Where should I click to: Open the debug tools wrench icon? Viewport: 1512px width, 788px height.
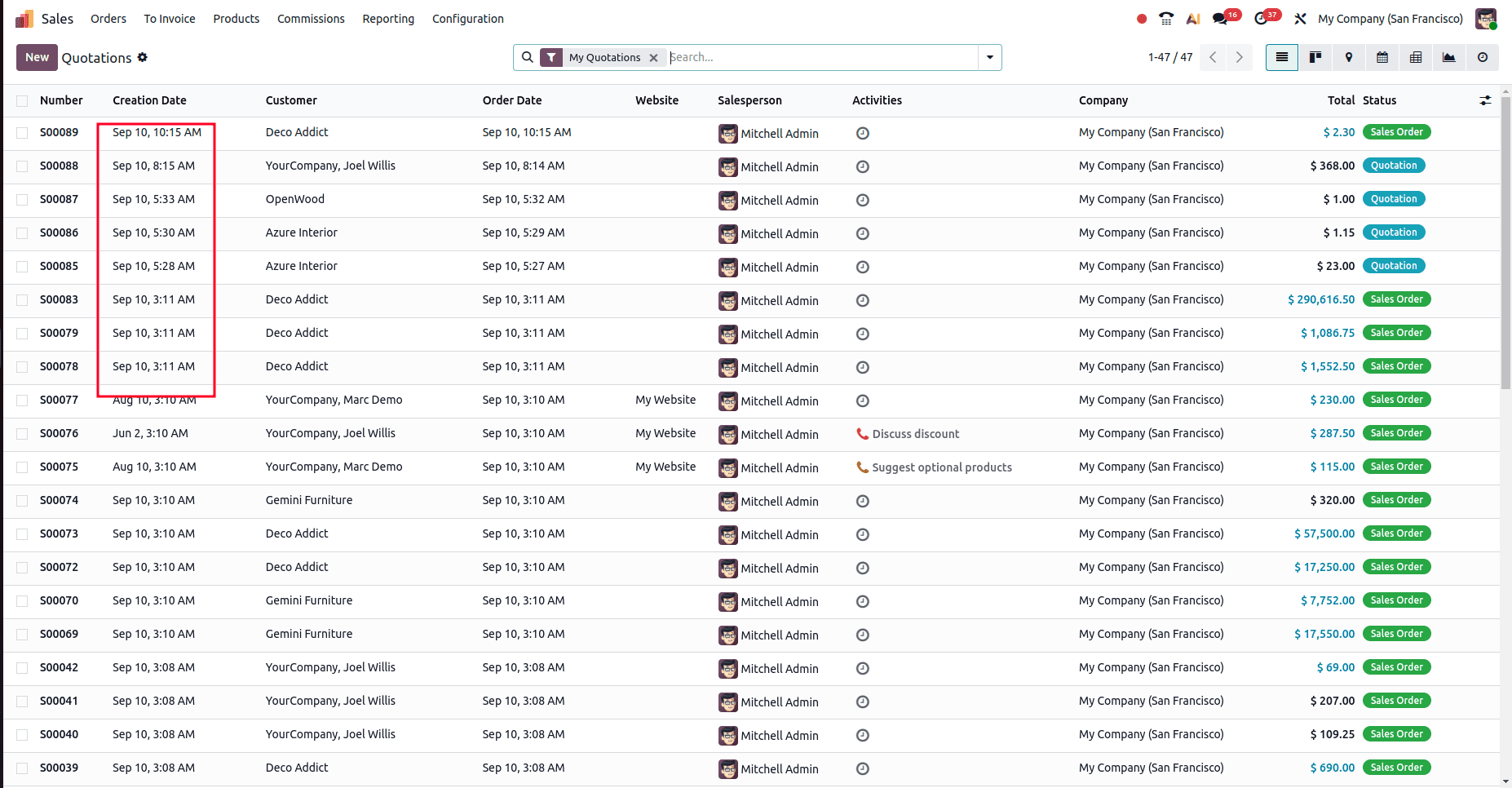pos(1300,19)
